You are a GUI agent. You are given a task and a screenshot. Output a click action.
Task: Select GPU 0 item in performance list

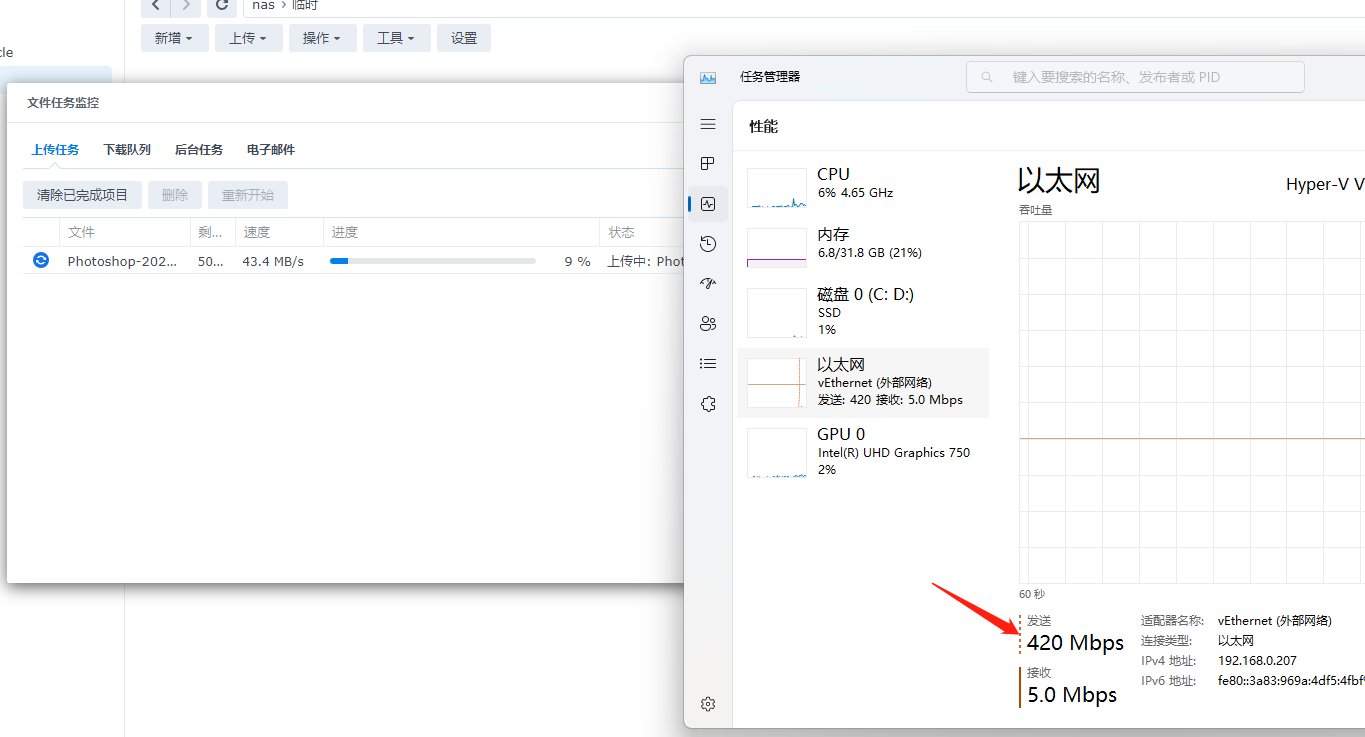point(863,452)
